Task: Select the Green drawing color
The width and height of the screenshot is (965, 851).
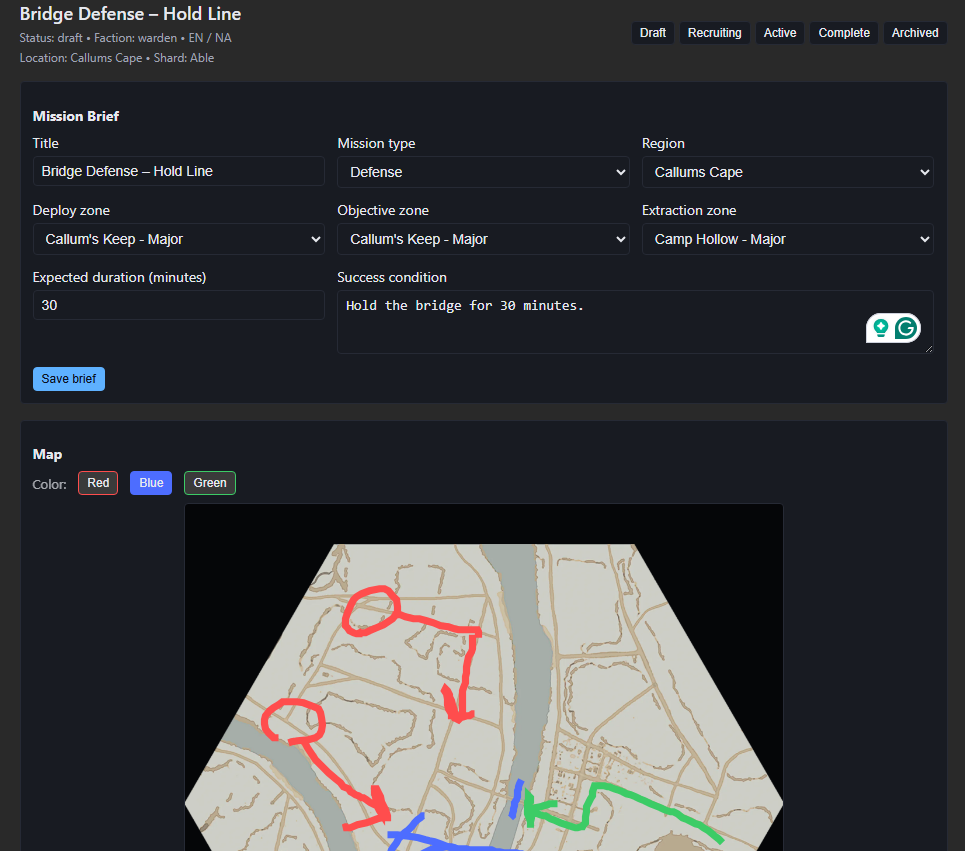Action: 209,482
